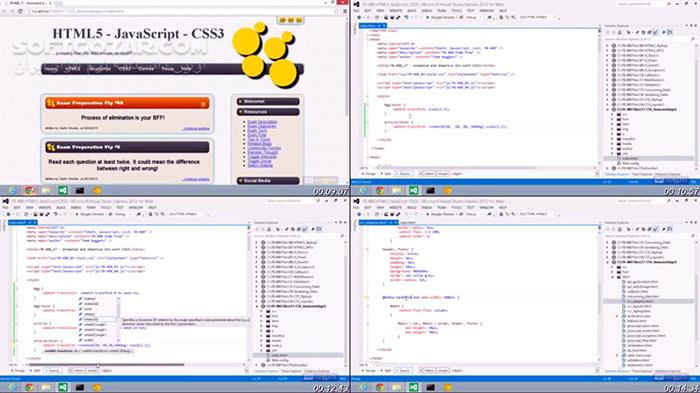Open VIEW menu in bottom-left Visual Studio frame
The height and width of the screenshot is (393, 700).
29,208
